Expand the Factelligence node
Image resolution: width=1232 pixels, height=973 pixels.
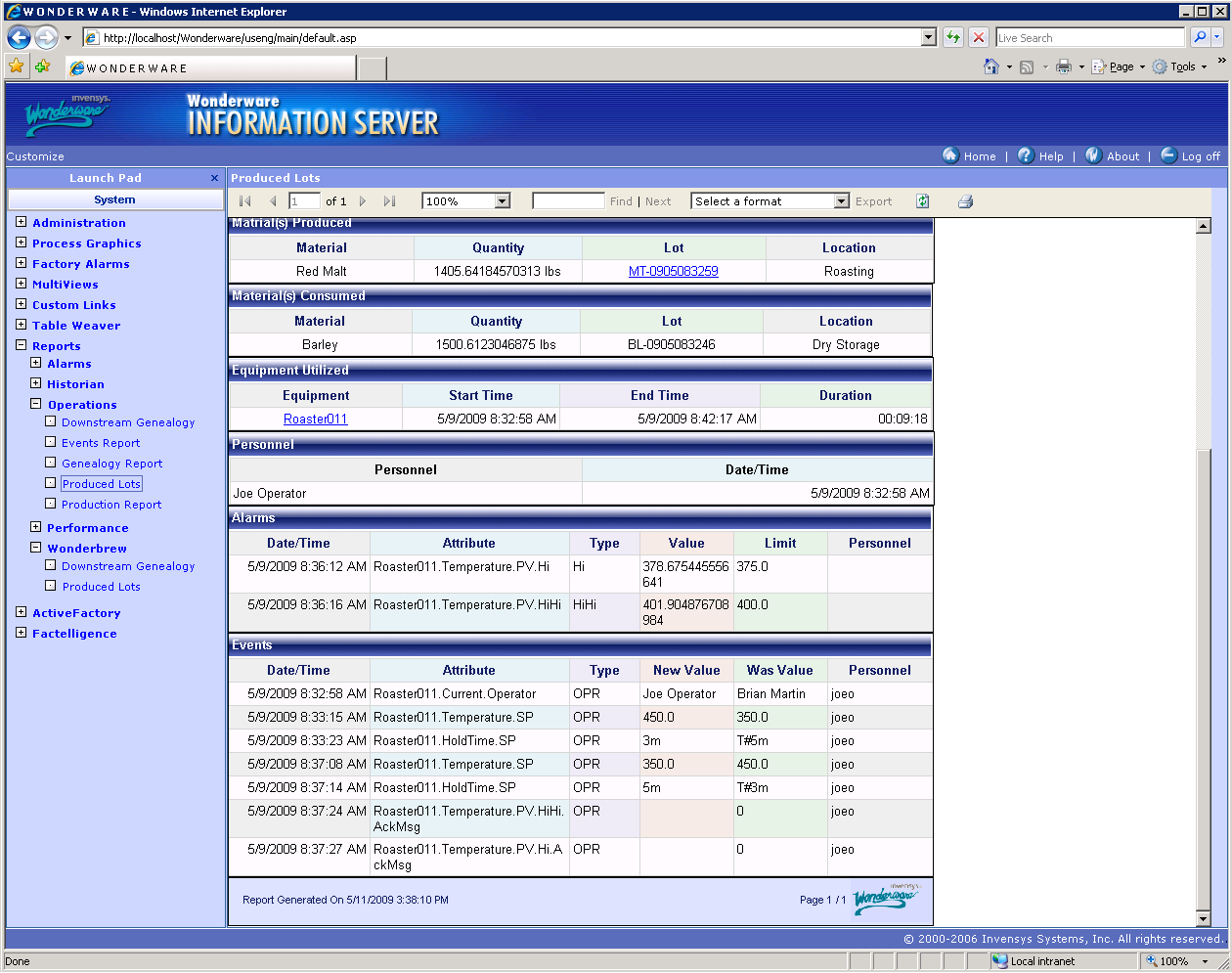coord(21,633)
